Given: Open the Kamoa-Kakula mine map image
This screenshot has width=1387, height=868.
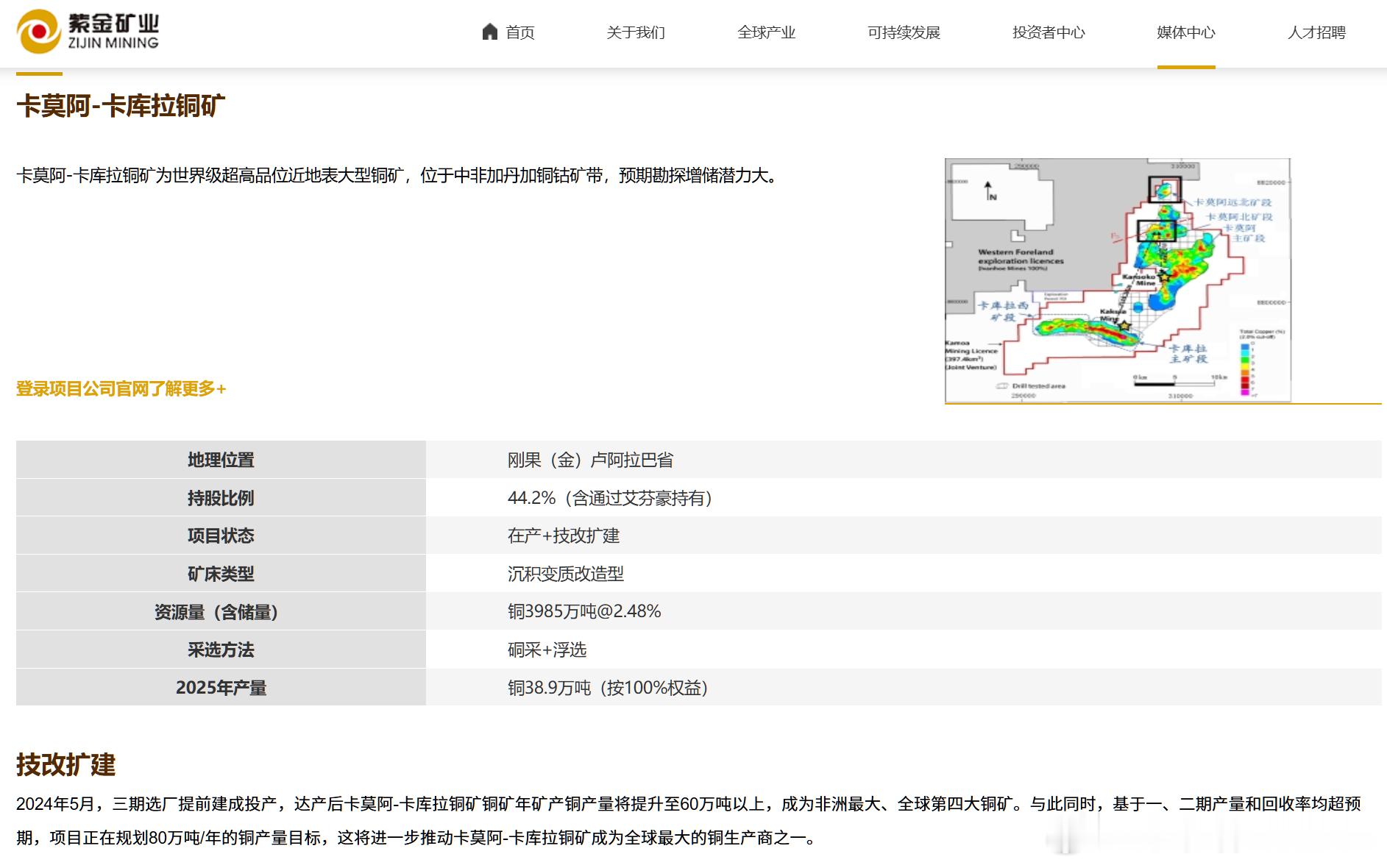Looking at the screenshot, I should pyautogui.click(x=1118, y=280).
